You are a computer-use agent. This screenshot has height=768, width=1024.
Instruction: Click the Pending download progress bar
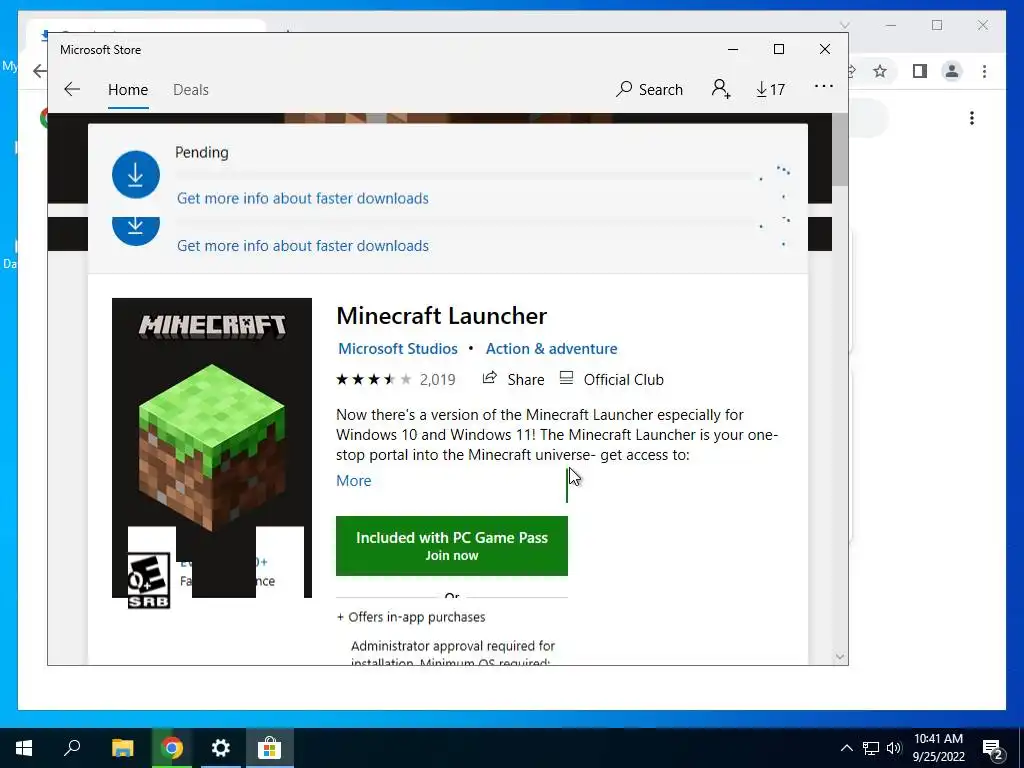tap(464, 176)
